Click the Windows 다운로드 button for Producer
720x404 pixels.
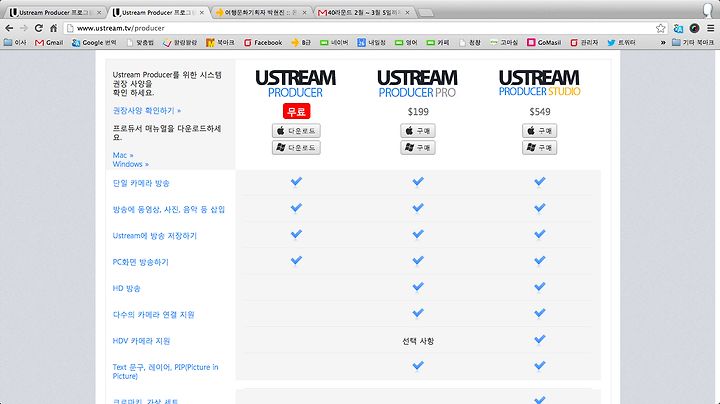296,147
